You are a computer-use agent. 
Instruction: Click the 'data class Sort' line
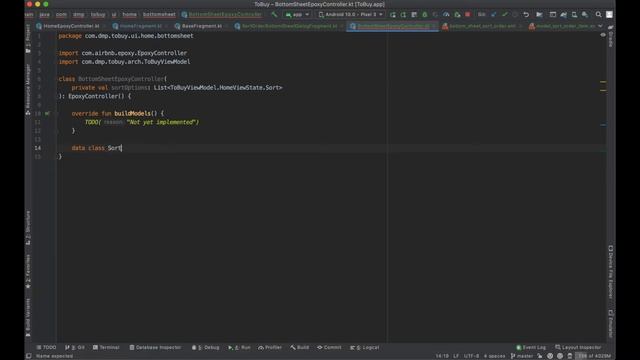[97, 148]
